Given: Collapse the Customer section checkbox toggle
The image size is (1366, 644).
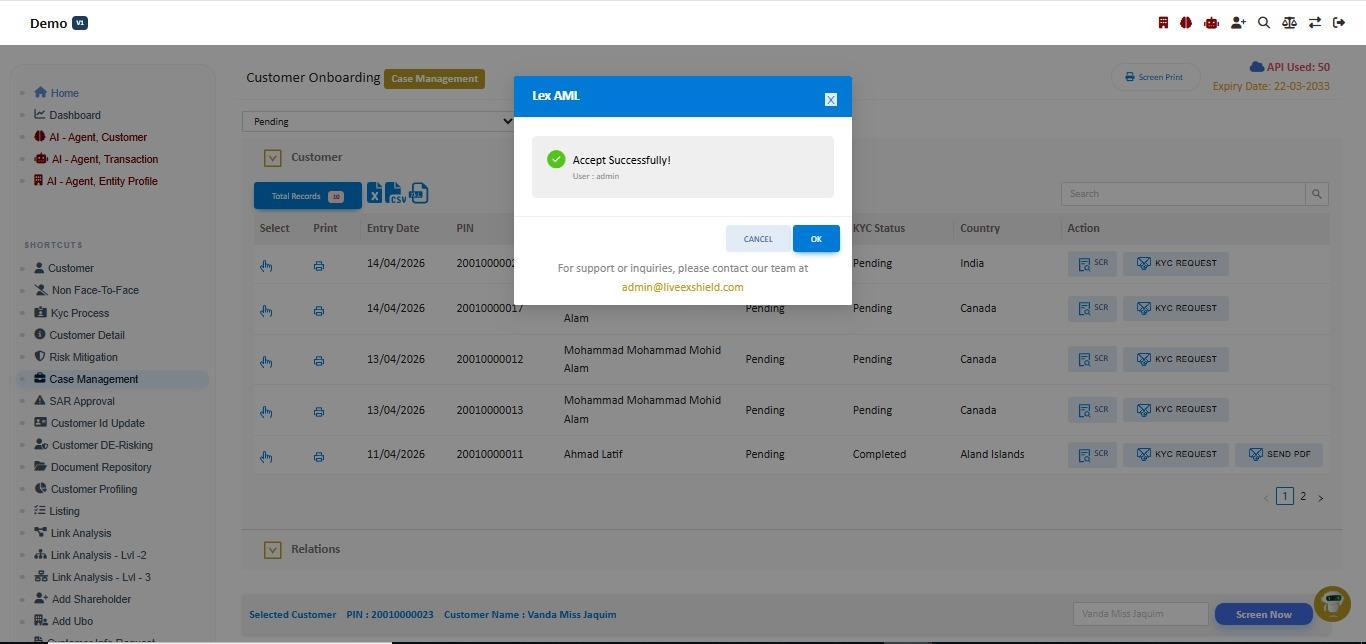Looking at the screenshot, I should click(x=272, y=158).
